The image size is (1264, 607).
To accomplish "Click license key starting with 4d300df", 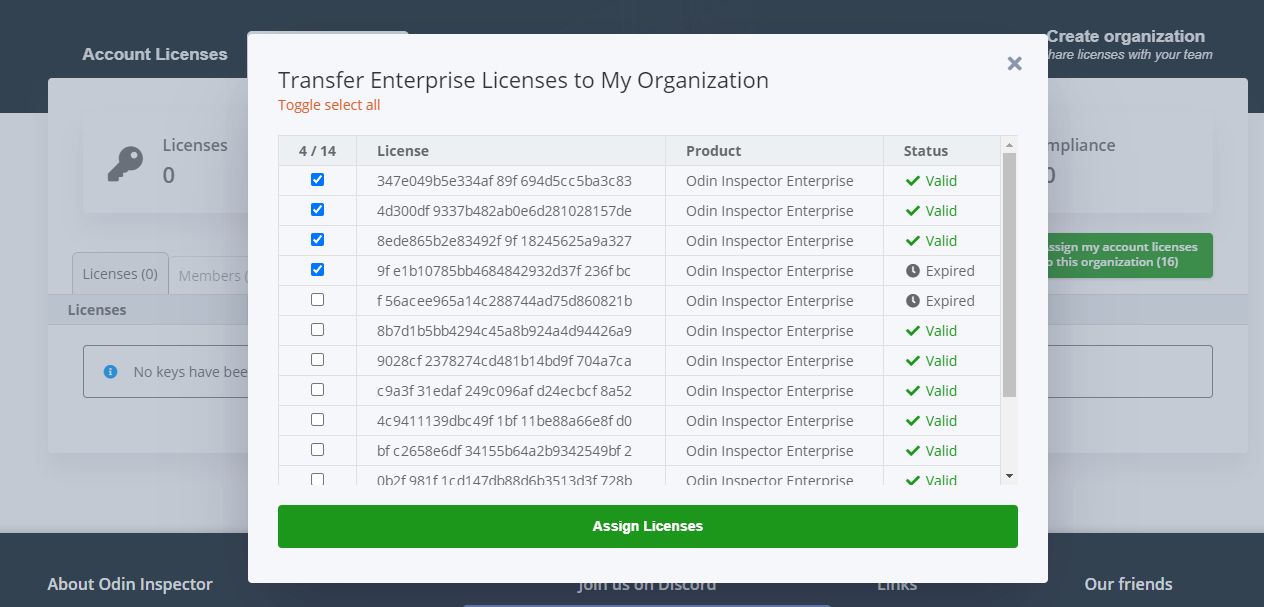I will pyautogui.click(x=504, y=211).
